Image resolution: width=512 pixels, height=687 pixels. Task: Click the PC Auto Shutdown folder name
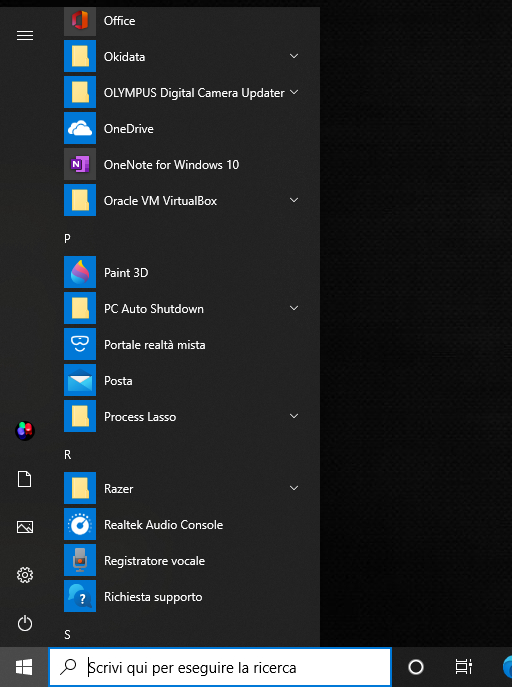pos(154,309)
